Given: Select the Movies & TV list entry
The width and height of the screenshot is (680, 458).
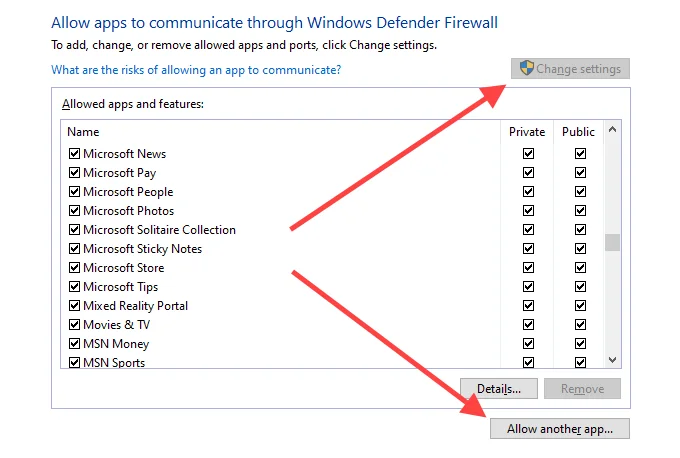Looking at the screenshot, I should [x=117, y=325].
